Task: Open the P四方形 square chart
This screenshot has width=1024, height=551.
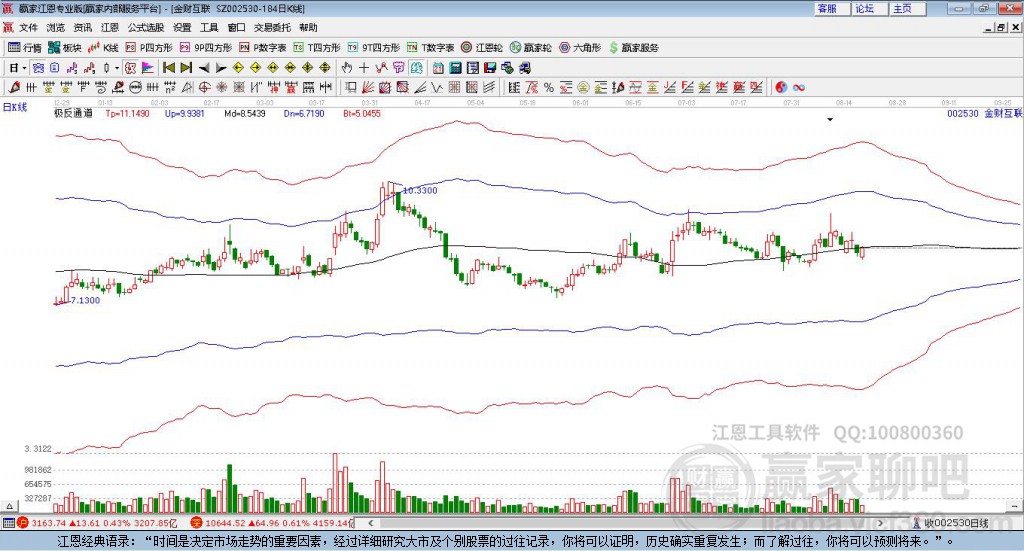Action: click(x=149, y=48)
